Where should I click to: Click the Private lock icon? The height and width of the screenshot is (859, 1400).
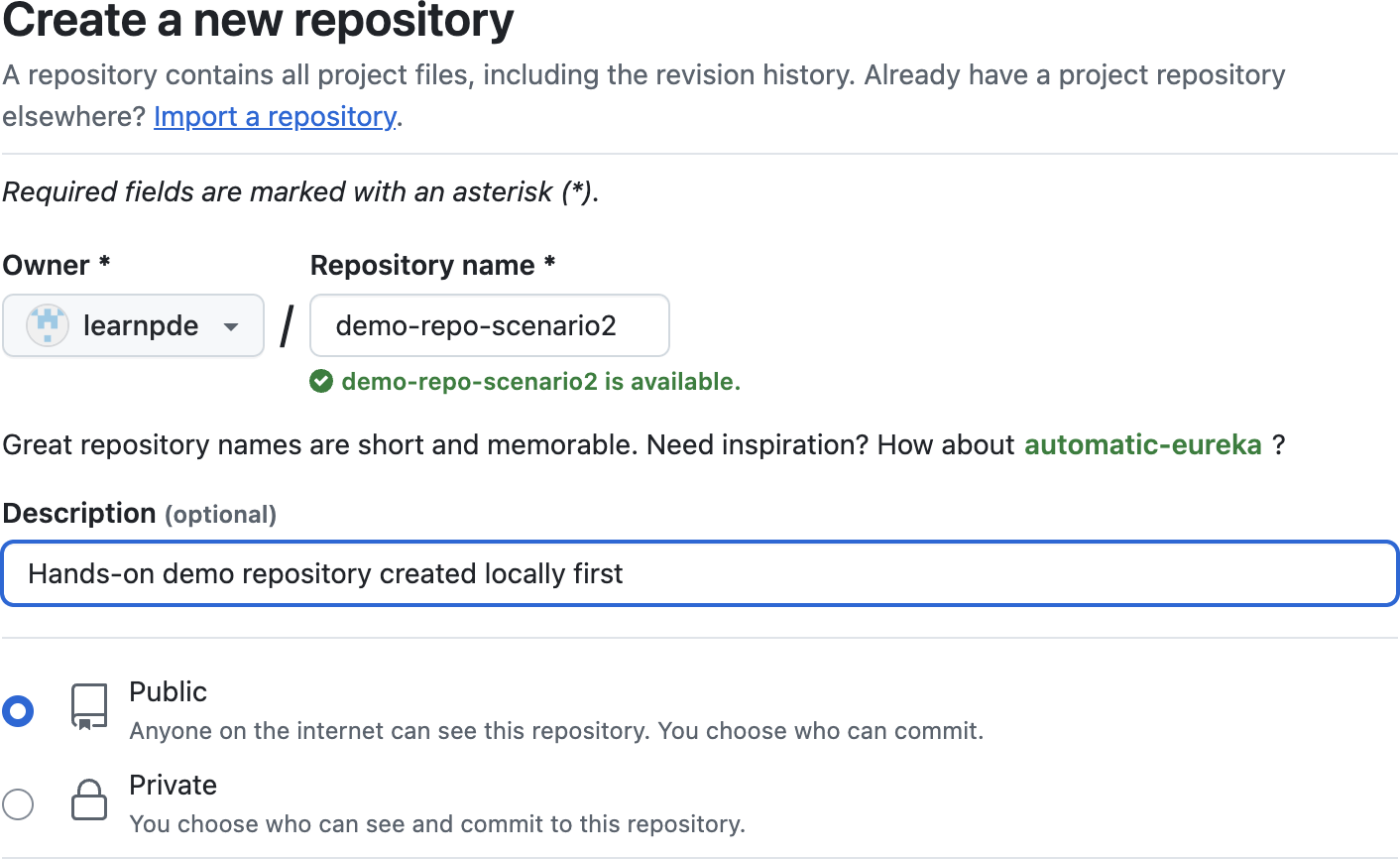click(x=89, y=799)
